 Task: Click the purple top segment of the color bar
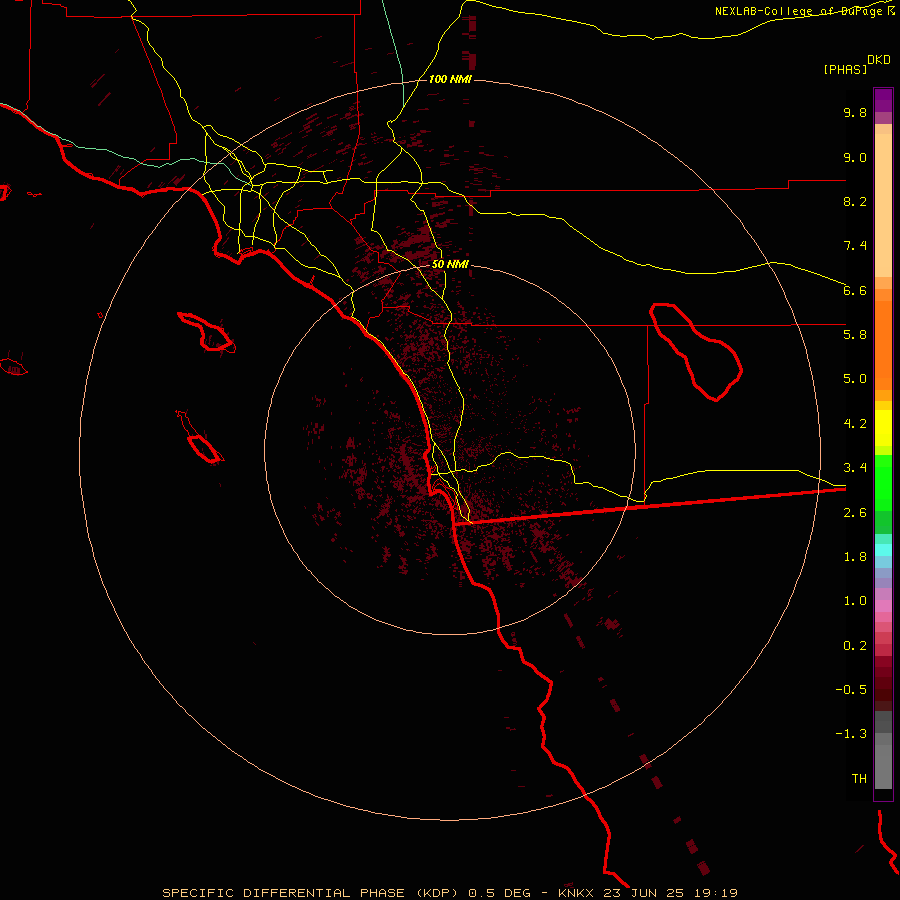tap(883, 100)
